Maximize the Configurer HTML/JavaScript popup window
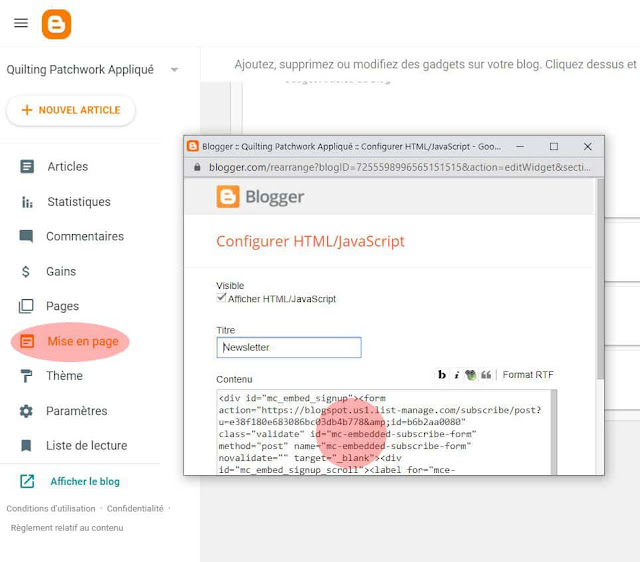The width and height of the screenshot is (640, 562). 553,147
